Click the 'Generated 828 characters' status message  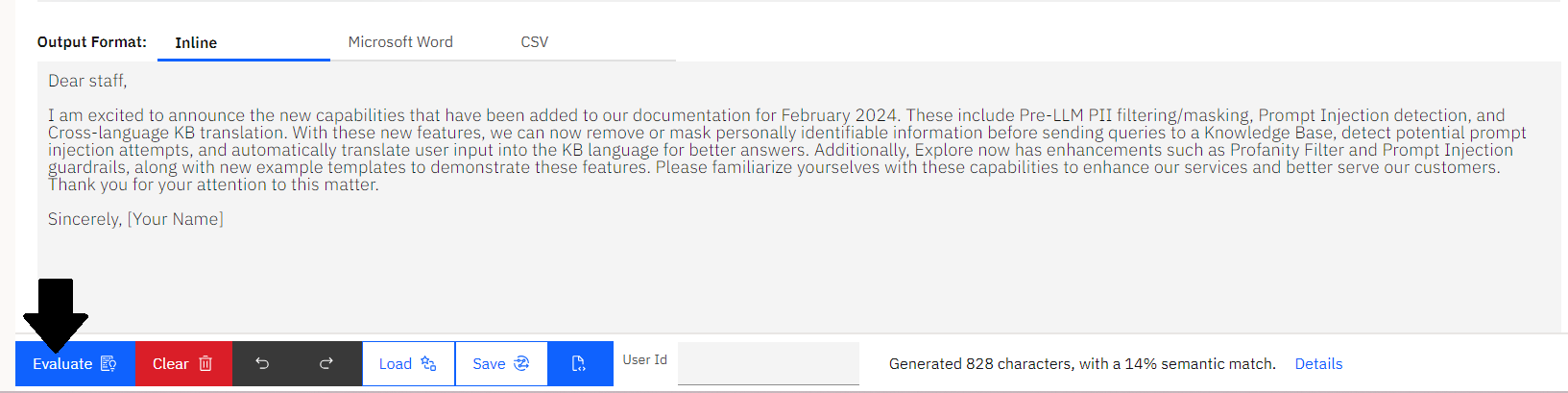point(1082,363)
